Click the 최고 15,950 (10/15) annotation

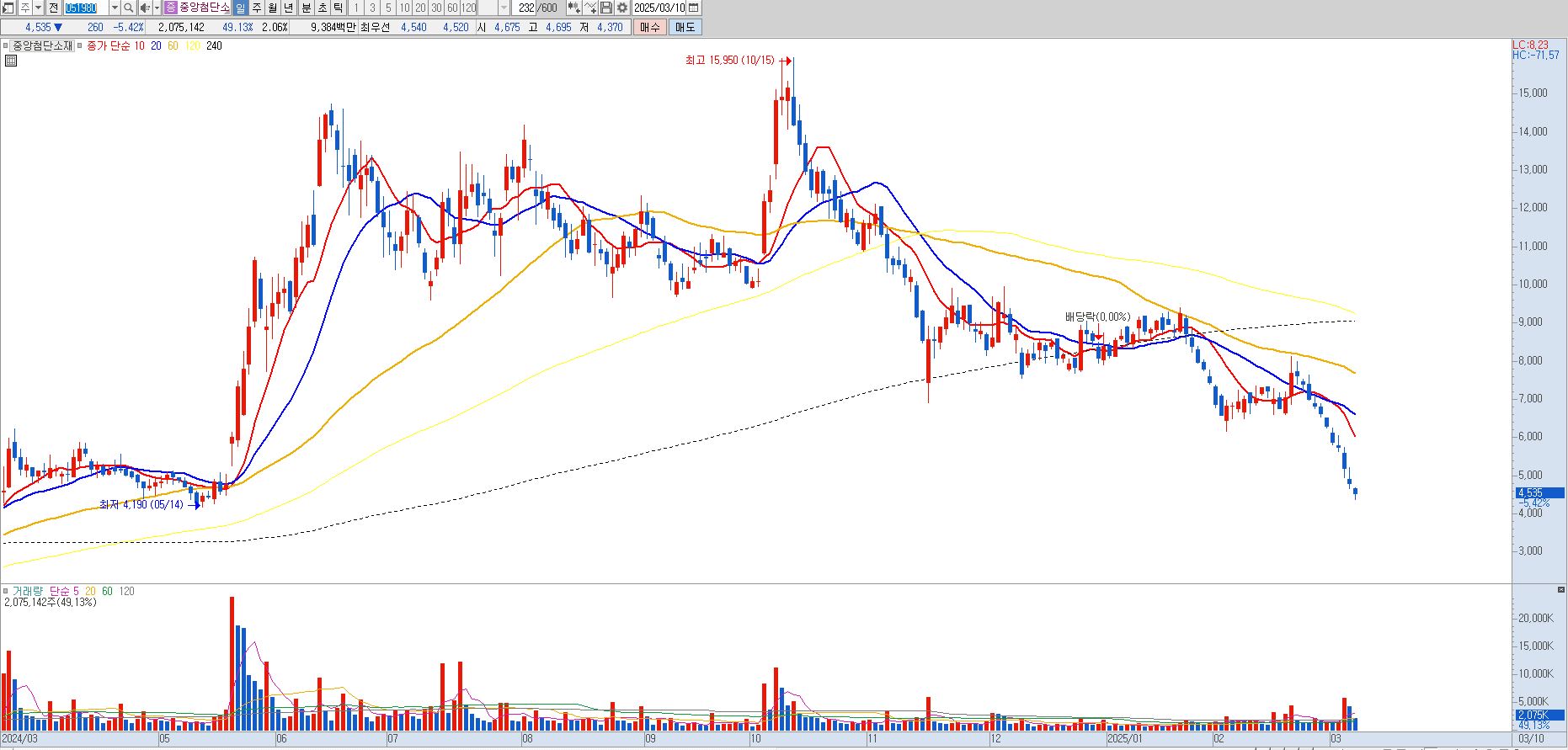click(x=729, y=60)
